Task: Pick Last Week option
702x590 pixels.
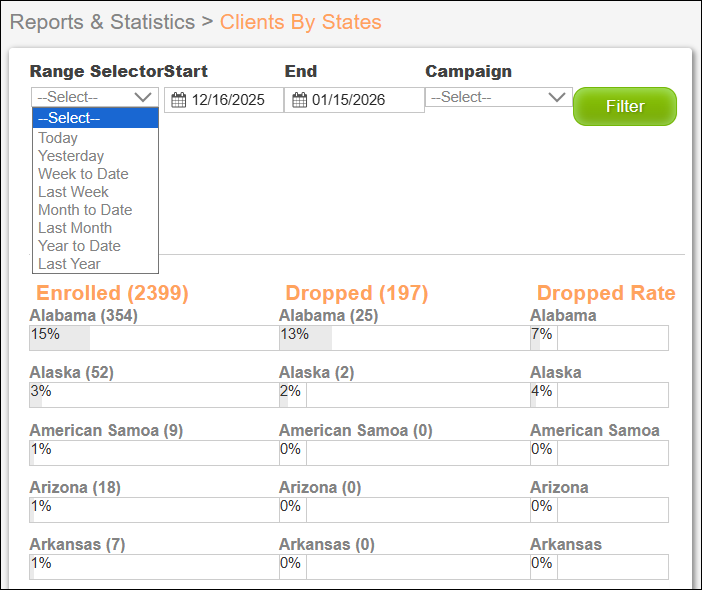Action: pos(95,192)
